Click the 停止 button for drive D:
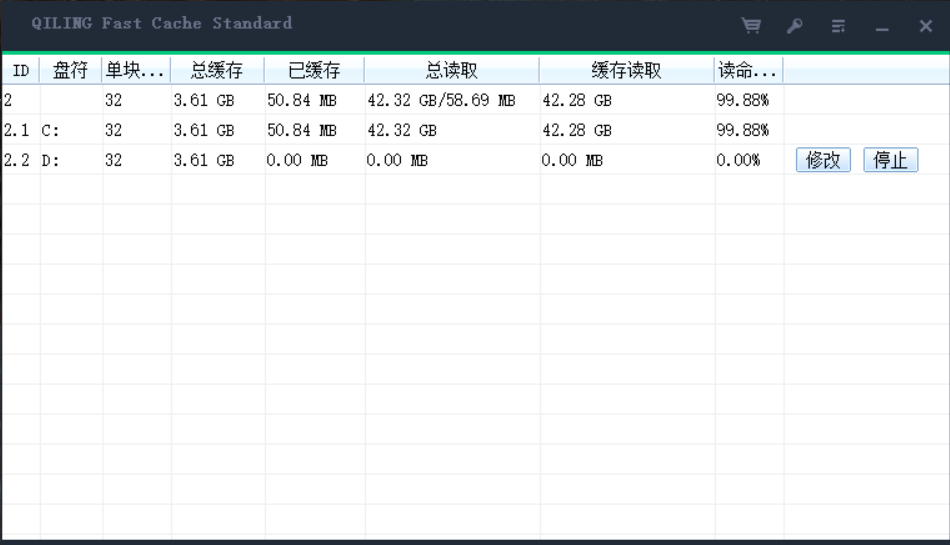950x545 pixels. [891, 160]
